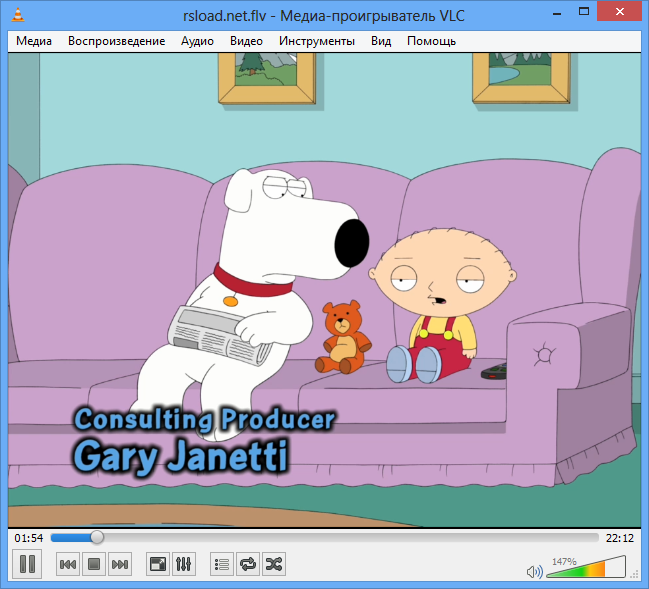Viewport: 649px width, 589px height.
Task: Open the Воспроизведение menu
Action: pos(116,41)
